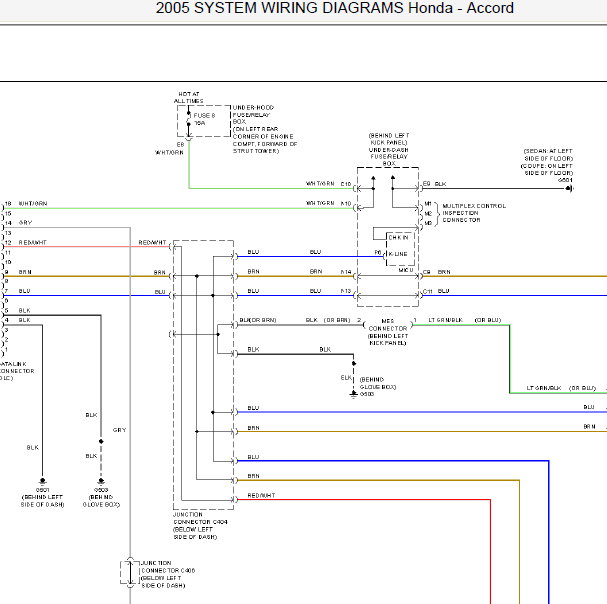Click the "RED/WHT" label on the bottom red wire
This screenshot has height=604, width=607.
[x=261, y=495]
